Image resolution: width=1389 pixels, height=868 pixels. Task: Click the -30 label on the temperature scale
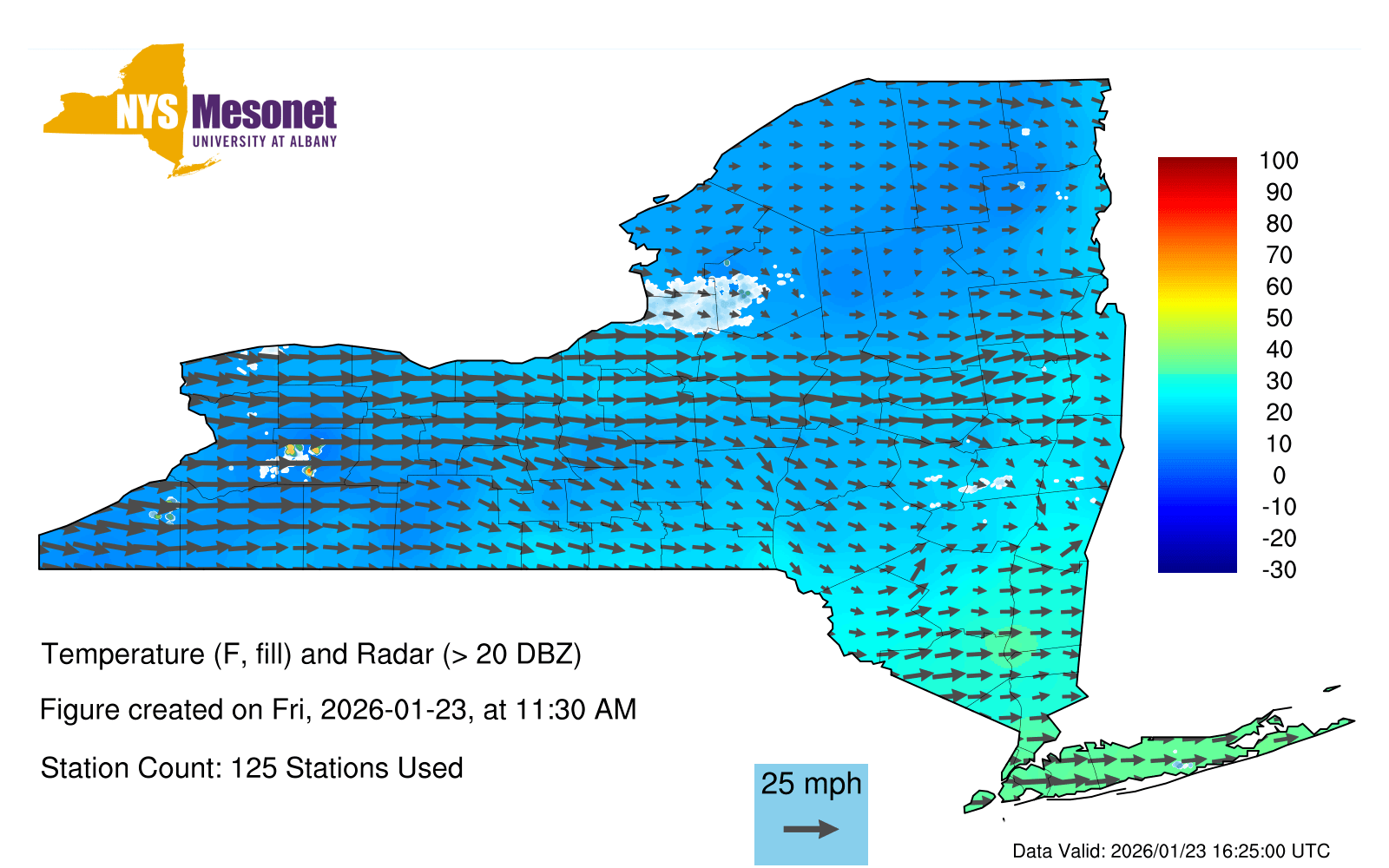(x=1278, y=570)
